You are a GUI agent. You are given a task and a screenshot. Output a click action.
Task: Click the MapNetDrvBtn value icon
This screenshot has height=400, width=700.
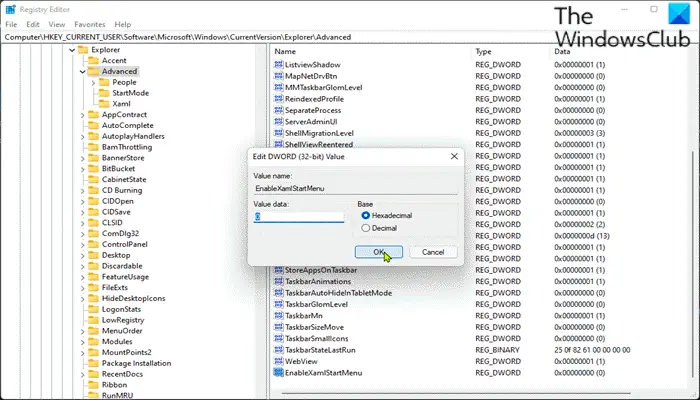pyautogui.click(x=279, y=76)
